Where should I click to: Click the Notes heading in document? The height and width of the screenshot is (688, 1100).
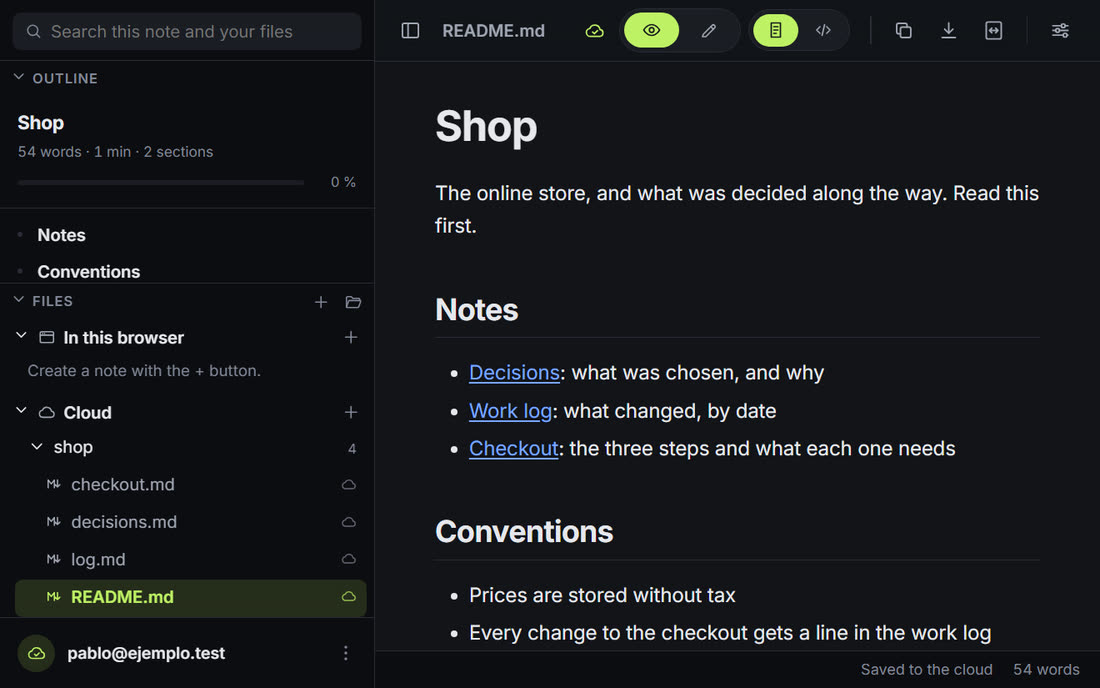tap(476, 309)
